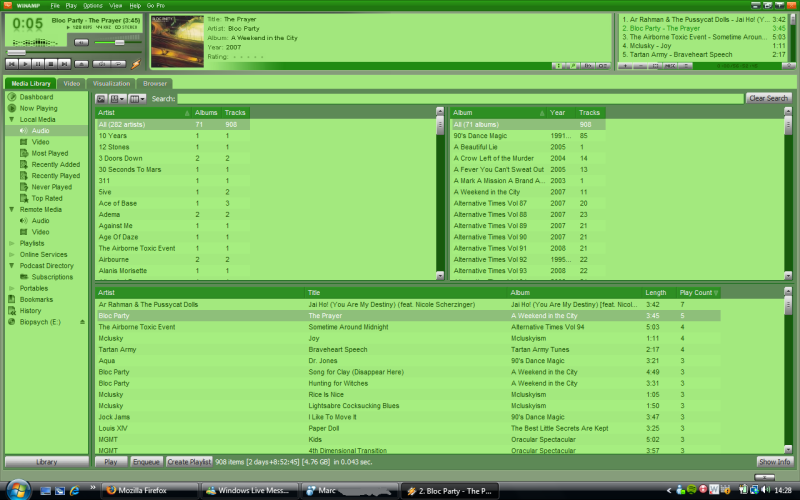Click the playlist select button
Viewport: 800px width, 500px height.
656,66
